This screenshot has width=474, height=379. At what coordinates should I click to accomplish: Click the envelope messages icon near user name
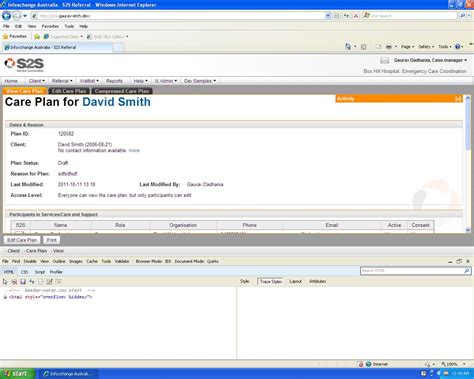click(384, 60)
